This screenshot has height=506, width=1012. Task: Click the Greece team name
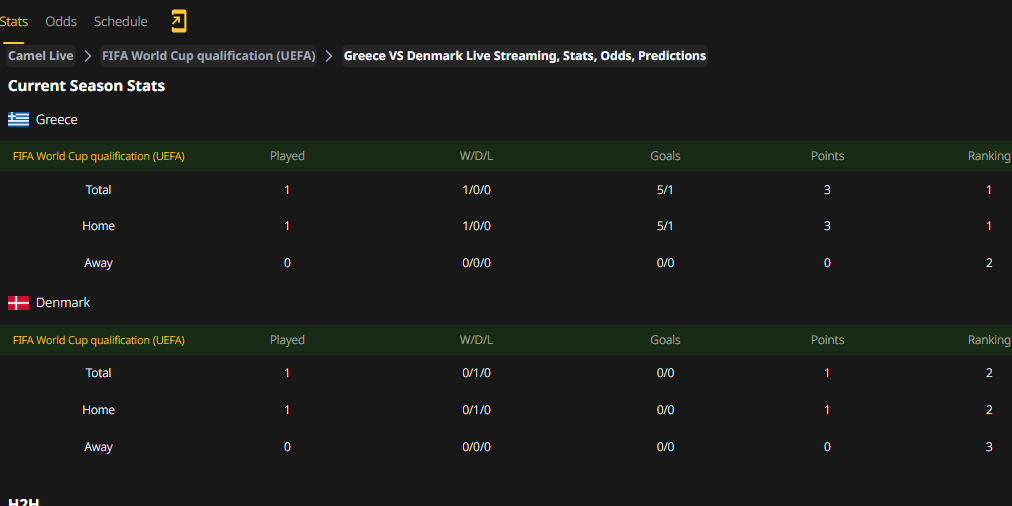[x=57, y=119]
